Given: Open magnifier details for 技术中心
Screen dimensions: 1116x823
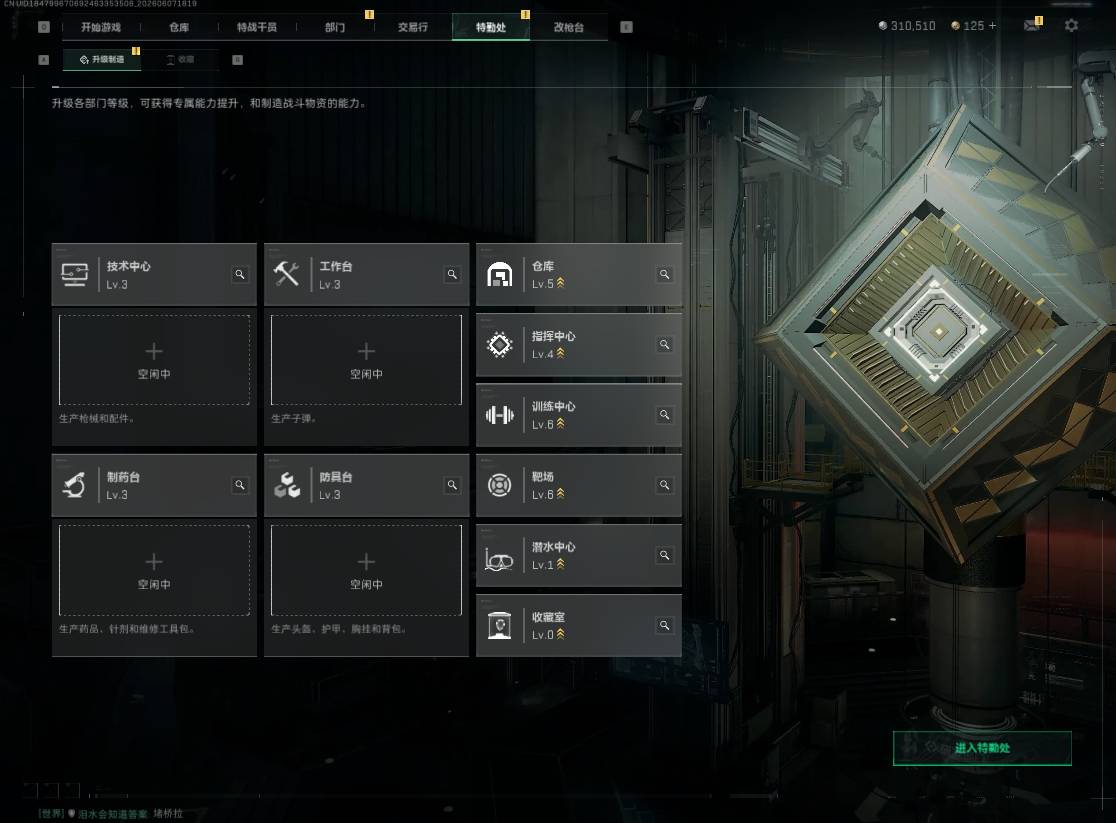Looking at the screenshot, I should point(240,274).
